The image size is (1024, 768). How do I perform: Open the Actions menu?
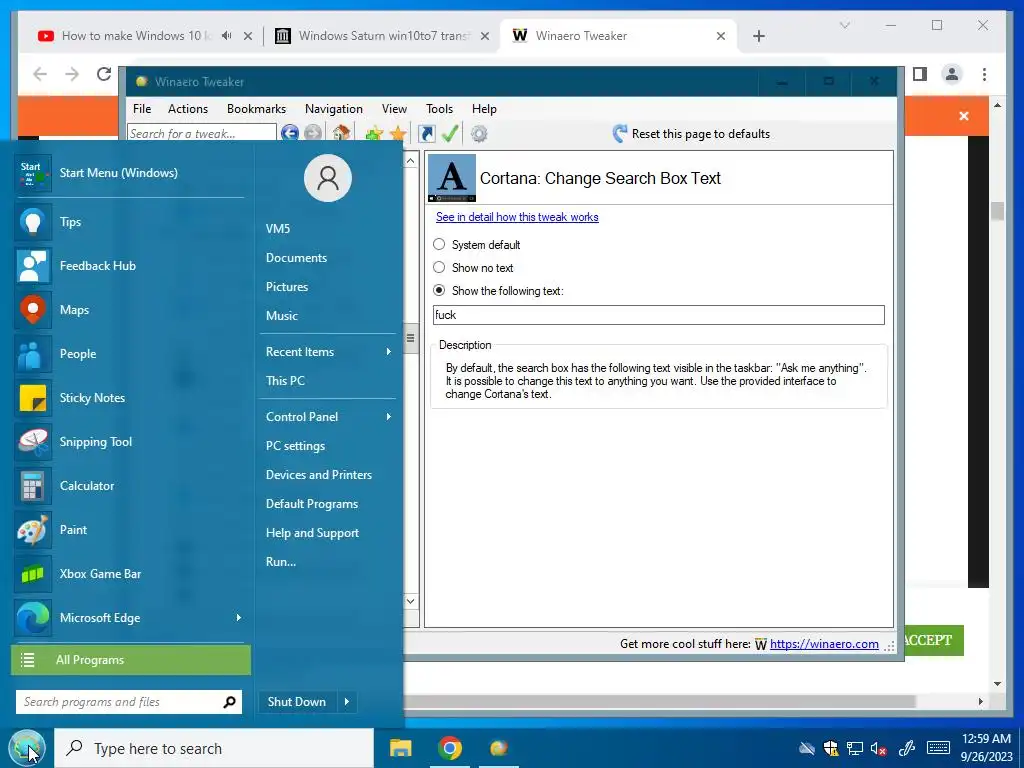188,109
